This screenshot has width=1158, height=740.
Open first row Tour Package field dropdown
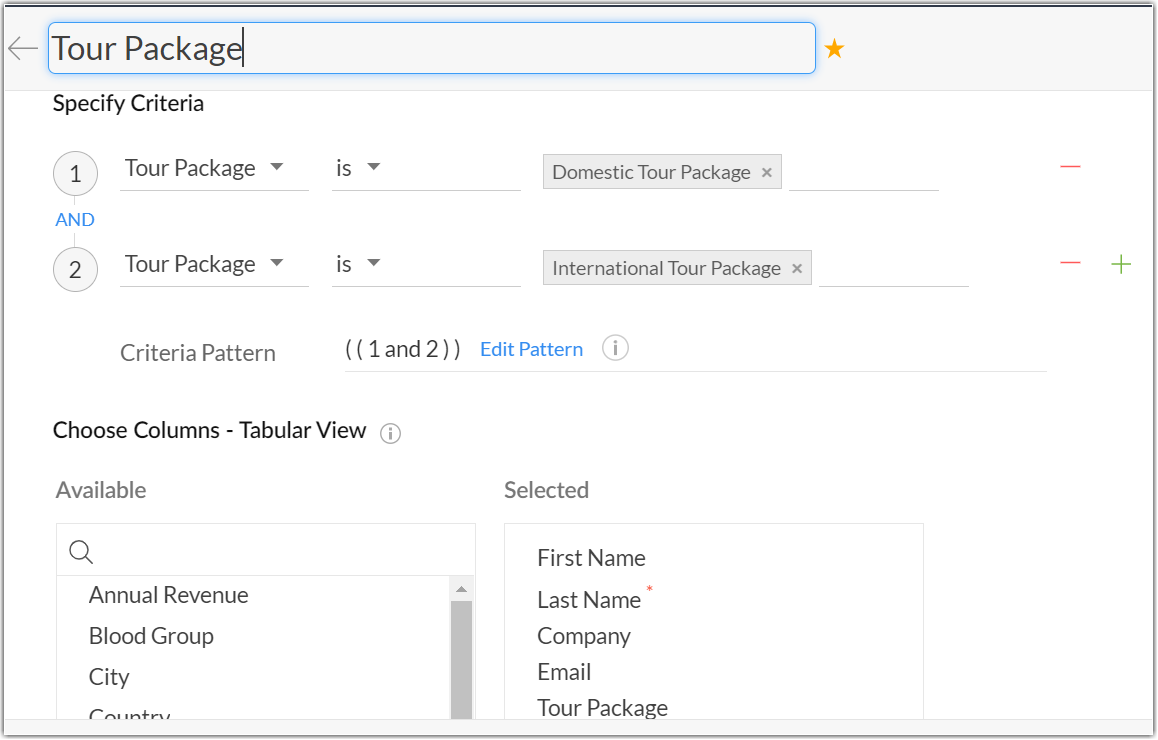pyautogui.click(x=277, y=167)
